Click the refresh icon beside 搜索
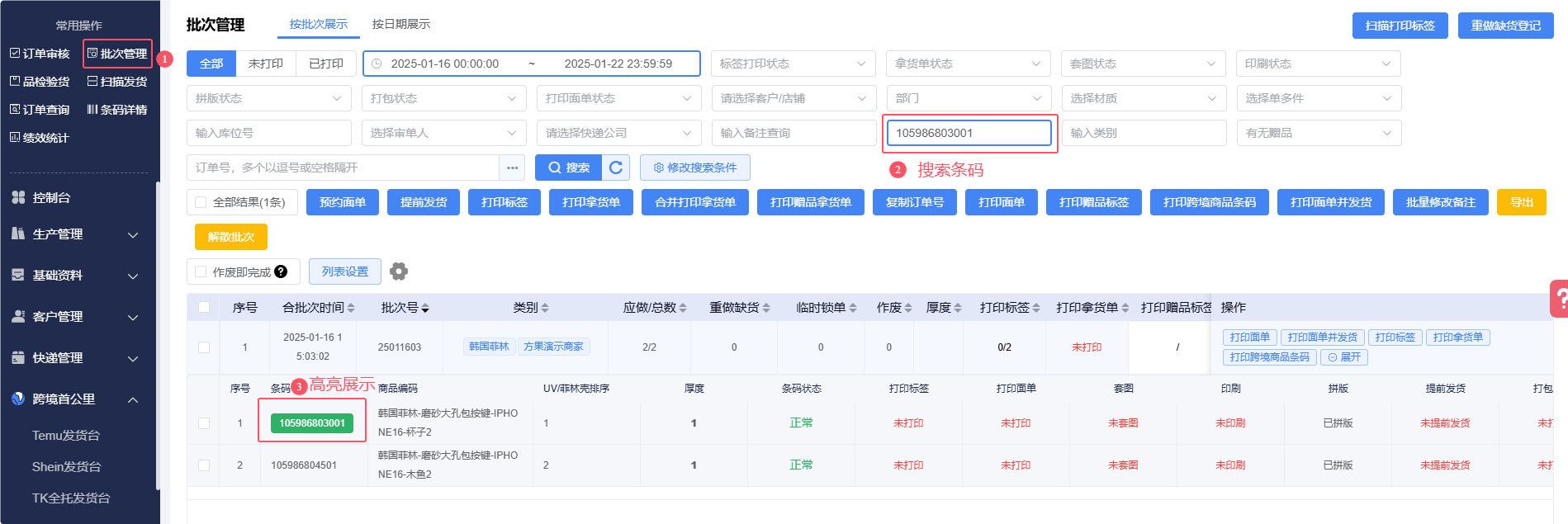This screenshot has width=1568, height=524. (x=616, y=168)
